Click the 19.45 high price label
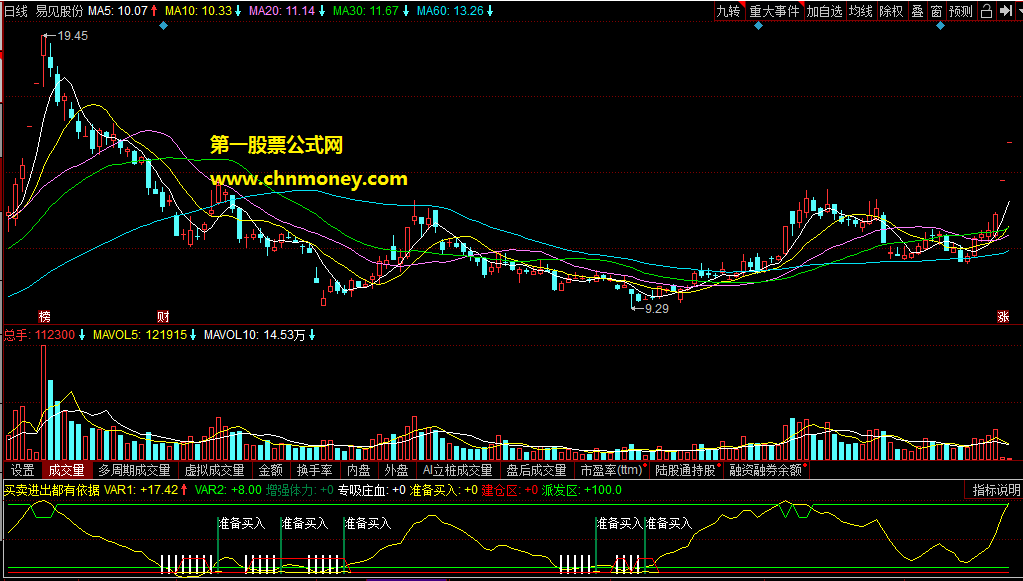This screenshot has width=1023, height=581. 72,36
